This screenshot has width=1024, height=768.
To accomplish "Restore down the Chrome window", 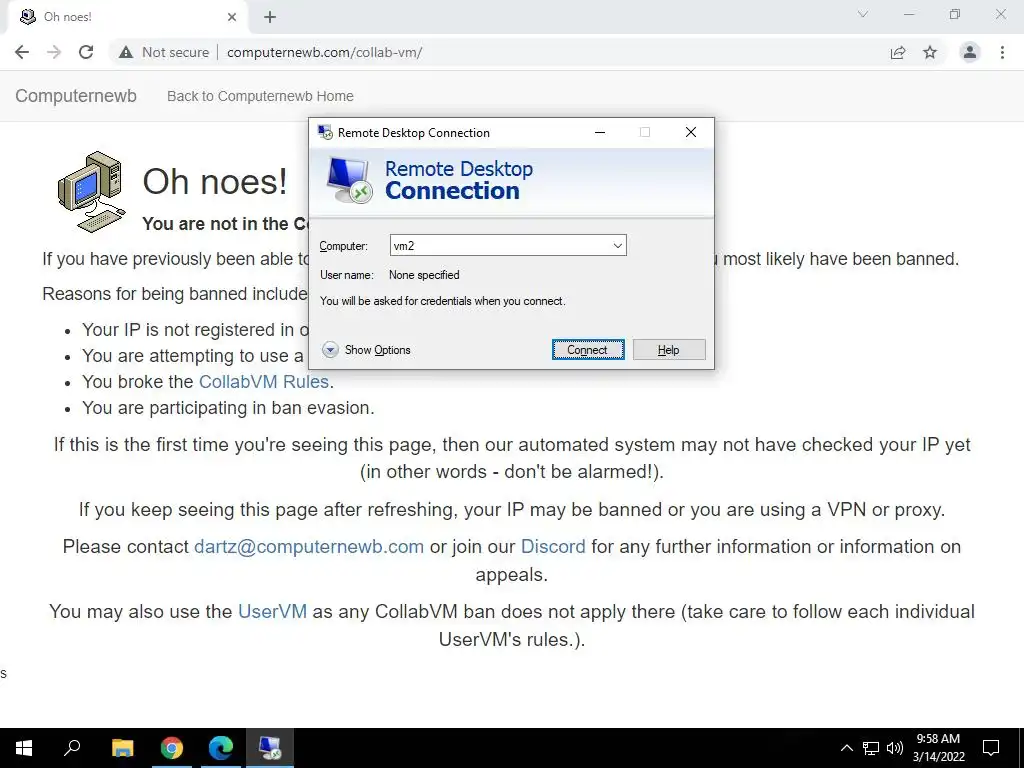I will click(x=955, y=14).
